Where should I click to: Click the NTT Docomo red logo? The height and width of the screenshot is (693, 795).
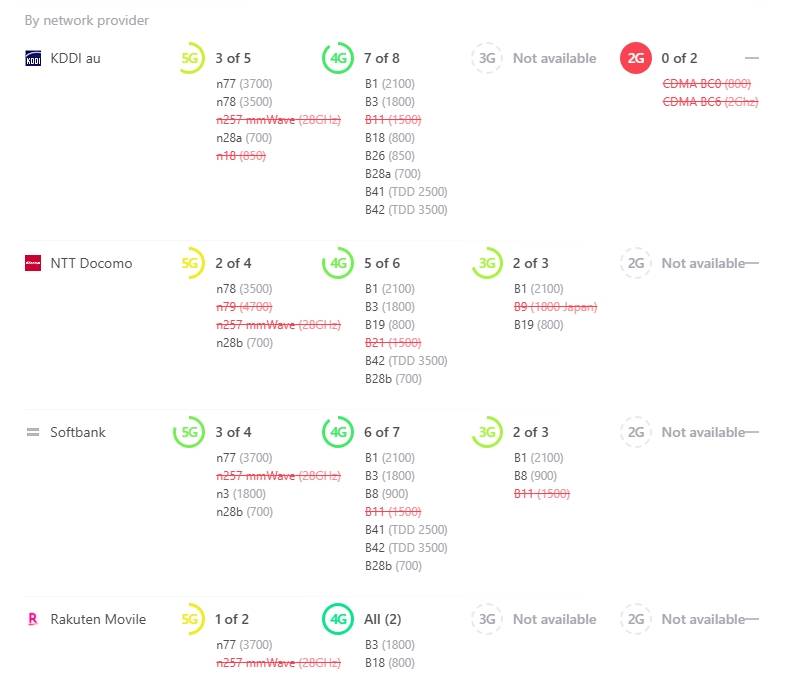point(33,263)
